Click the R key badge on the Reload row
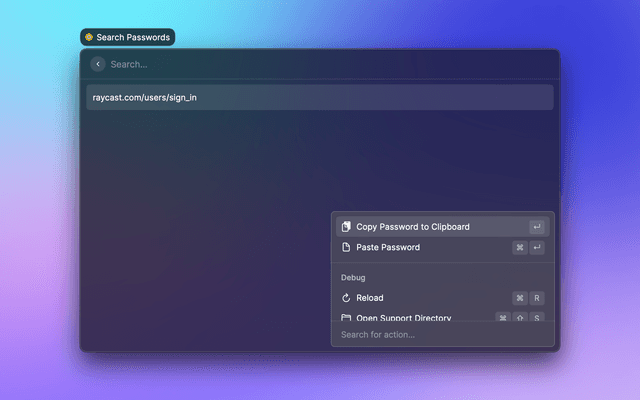The height and width of the screenshot is (400, 640). pyautogui.click(x=537, y=298)
